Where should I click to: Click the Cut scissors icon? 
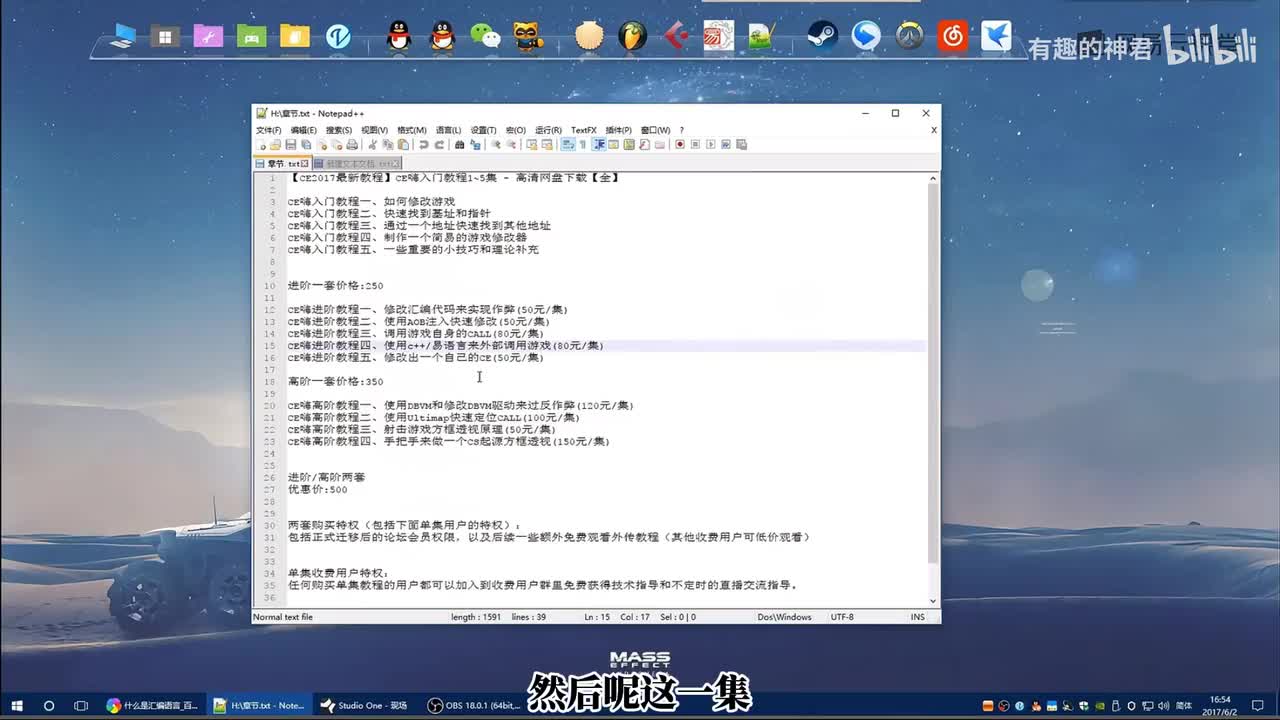coord(372,144)
